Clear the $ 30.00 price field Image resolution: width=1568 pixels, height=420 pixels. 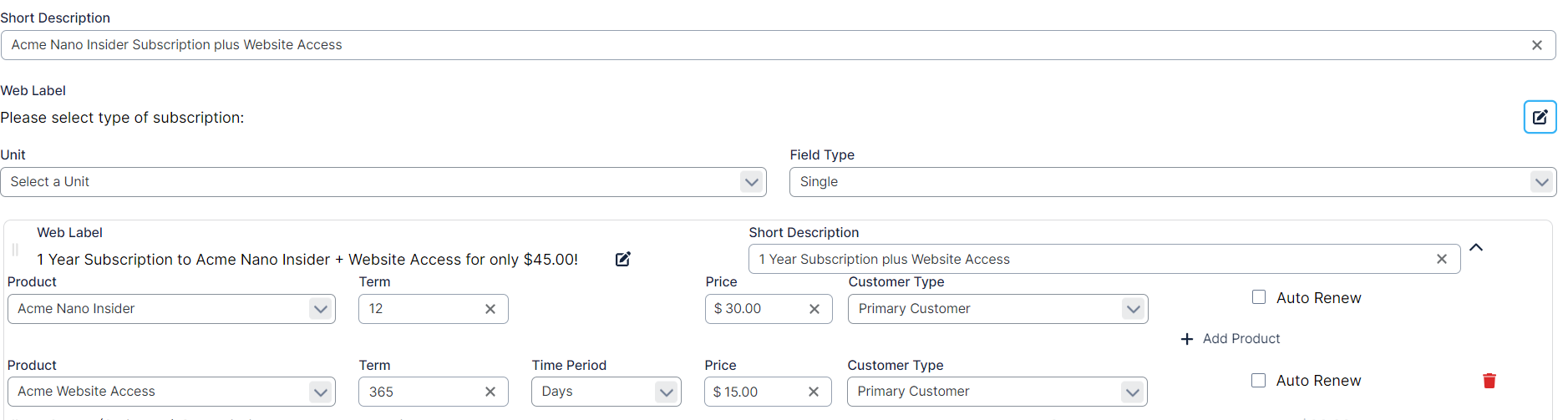[x=814, y=309]
